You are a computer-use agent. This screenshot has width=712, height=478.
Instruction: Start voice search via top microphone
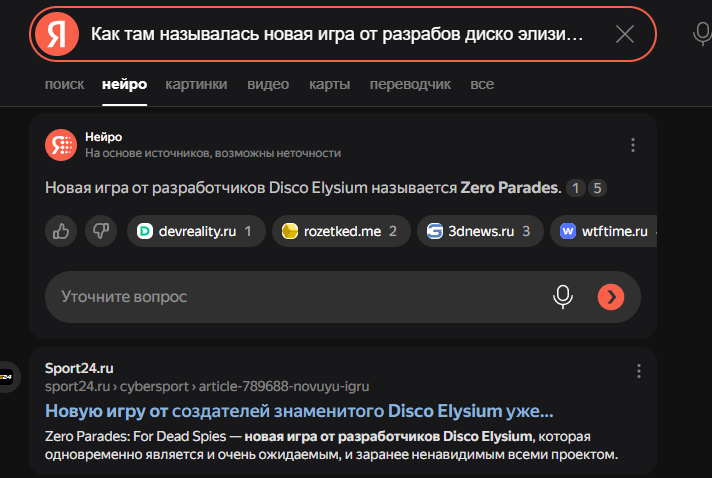(702, 34)
